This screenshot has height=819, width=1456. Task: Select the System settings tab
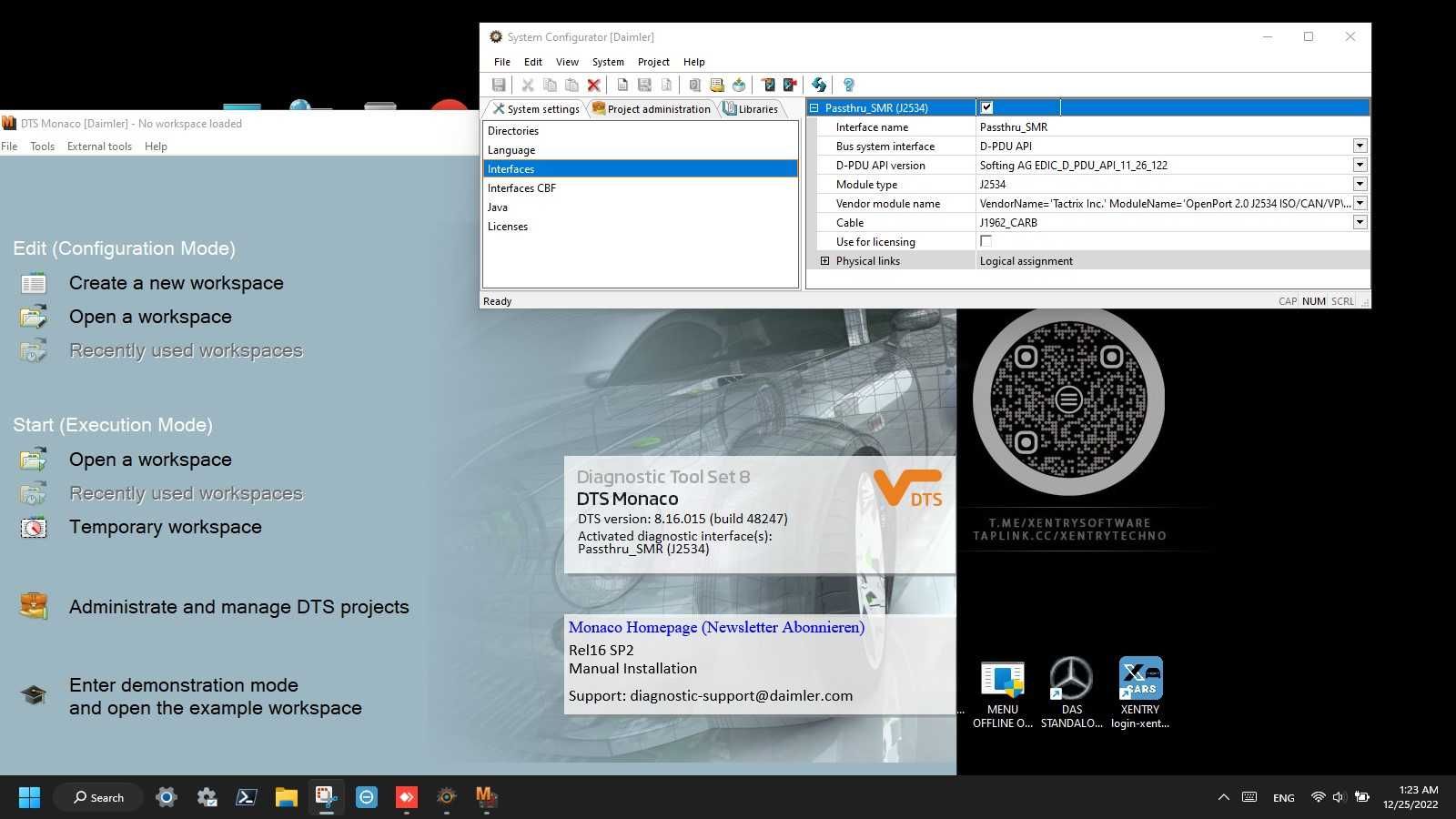point(536,109)
